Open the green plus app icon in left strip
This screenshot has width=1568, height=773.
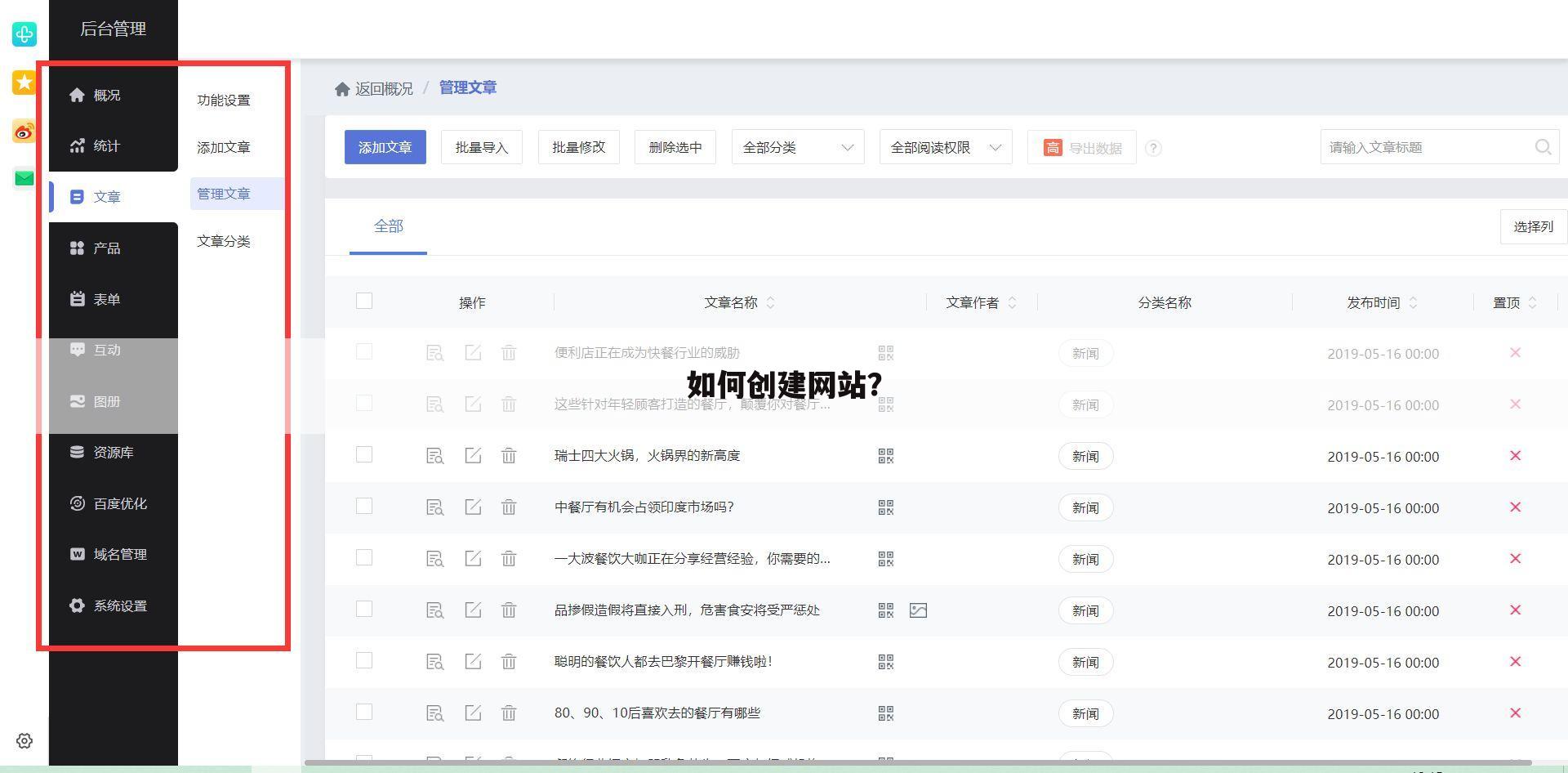[x=24, y=34]
